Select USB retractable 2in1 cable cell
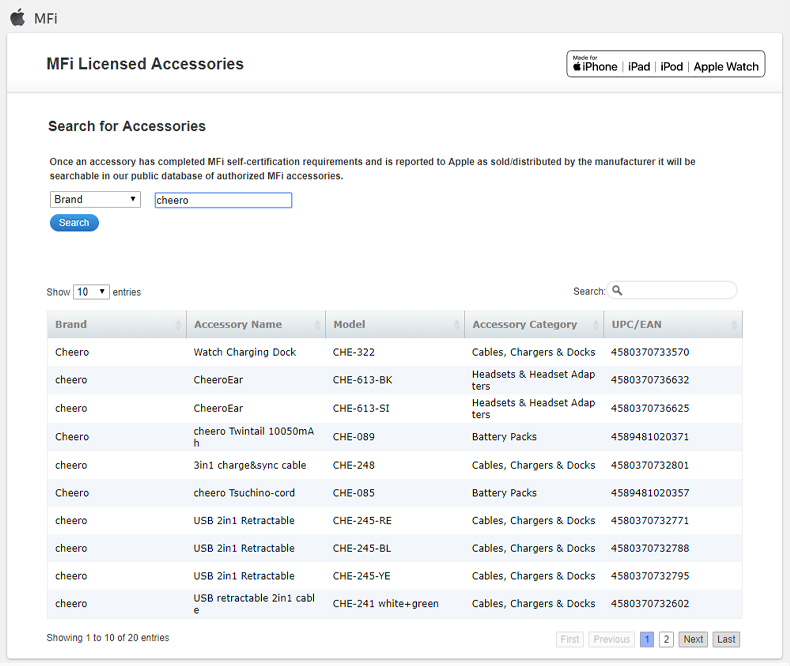 coord(254,604)
